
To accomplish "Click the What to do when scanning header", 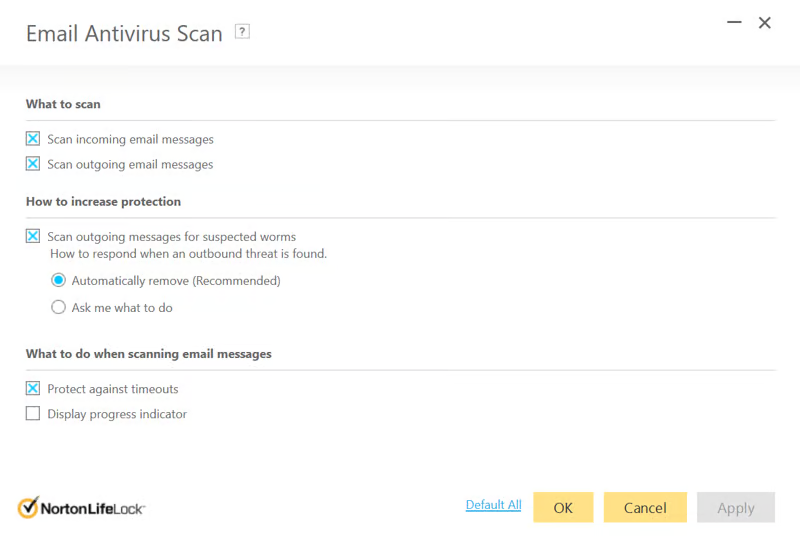I will tap(148, 354).
